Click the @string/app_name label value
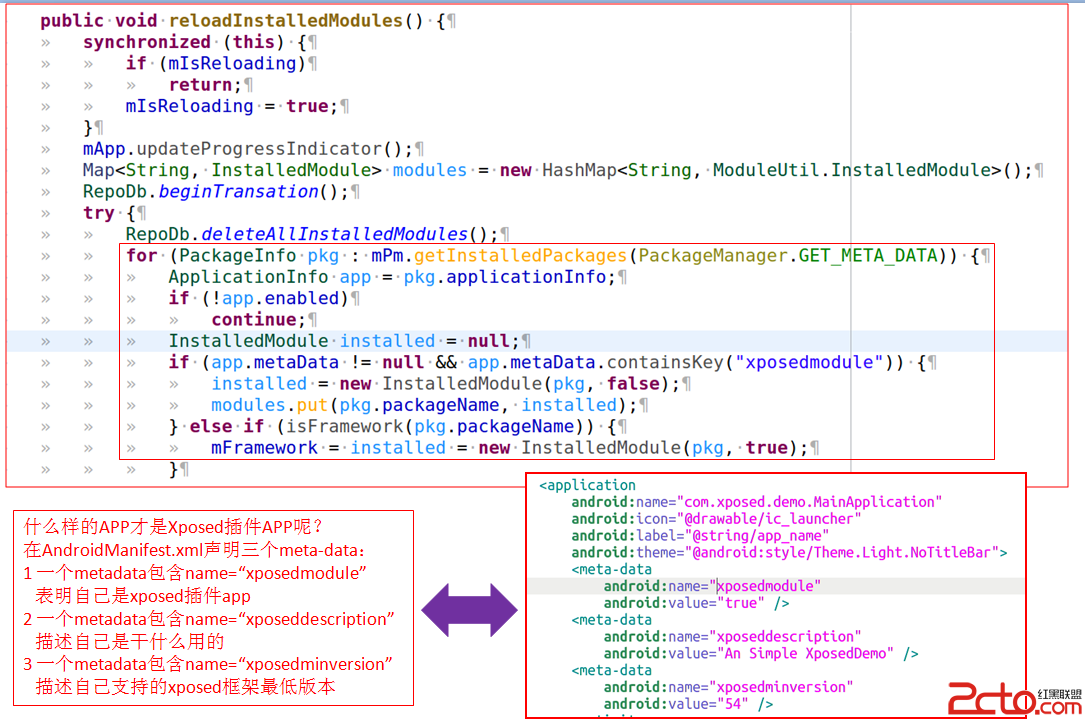 click(x=756, y=535)
